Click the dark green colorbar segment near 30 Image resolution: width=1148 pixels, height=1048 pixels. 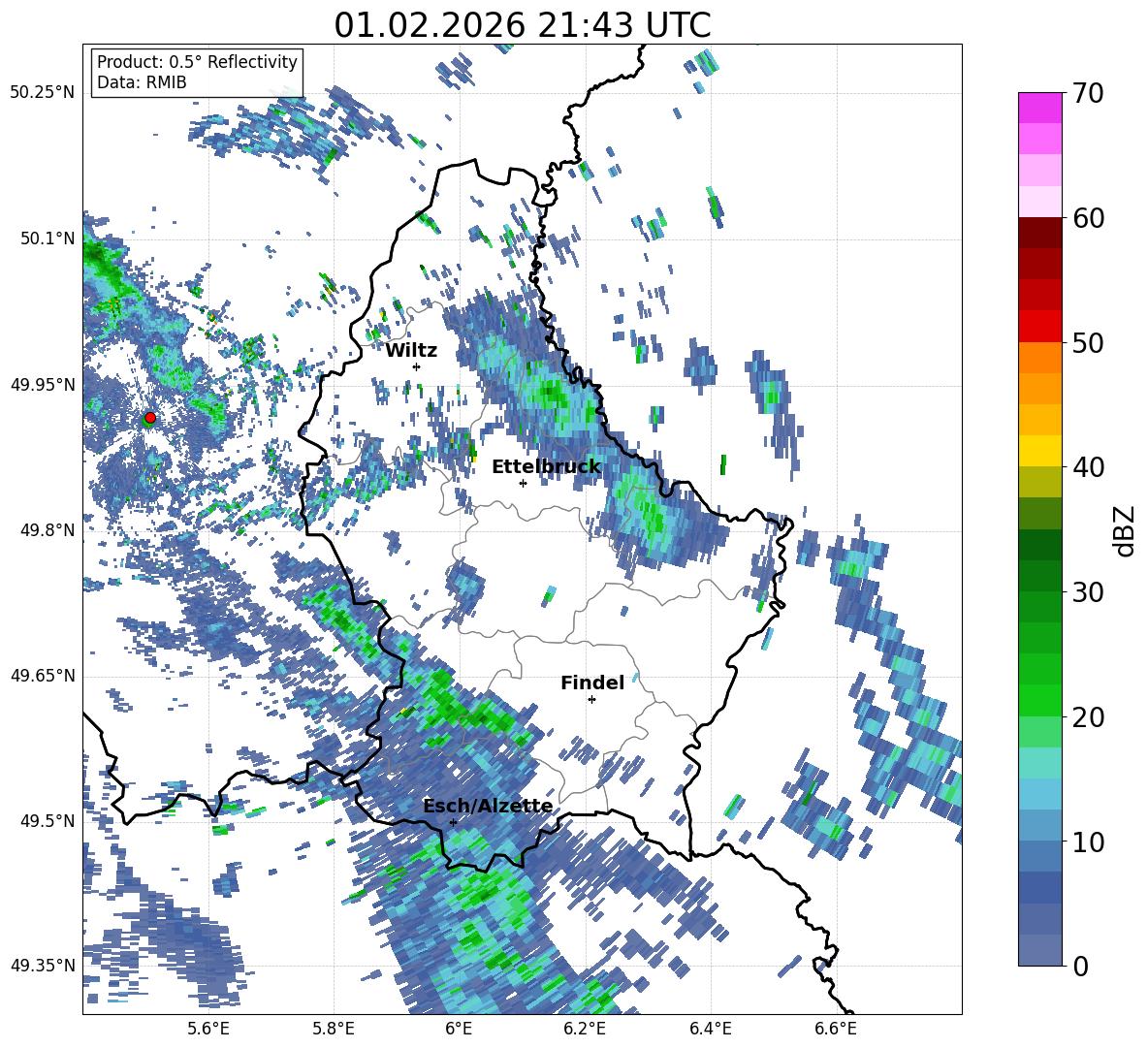tap(1039, 576)
